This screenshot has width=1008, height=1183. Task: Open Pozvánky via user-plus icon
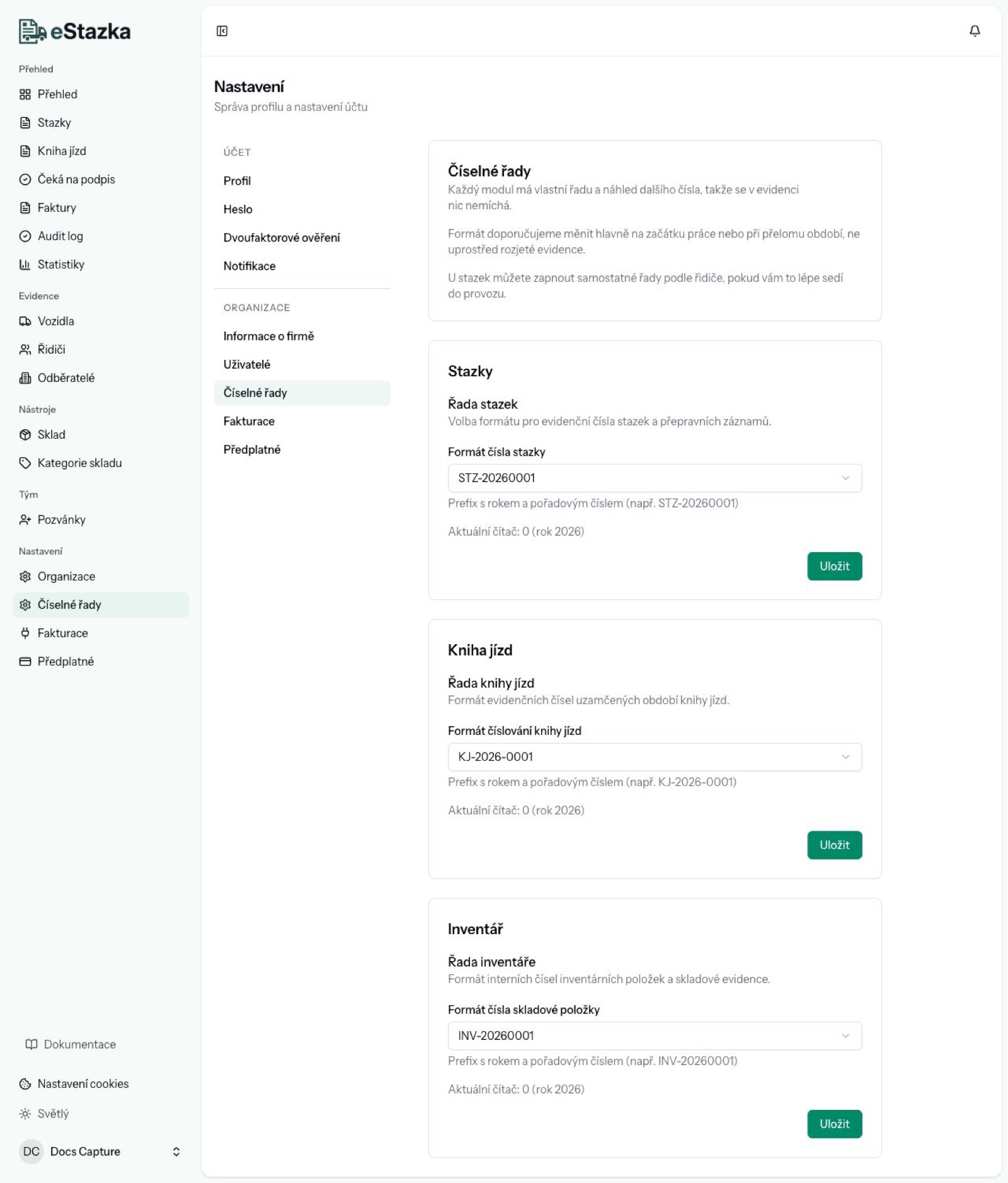pos(25,520)
